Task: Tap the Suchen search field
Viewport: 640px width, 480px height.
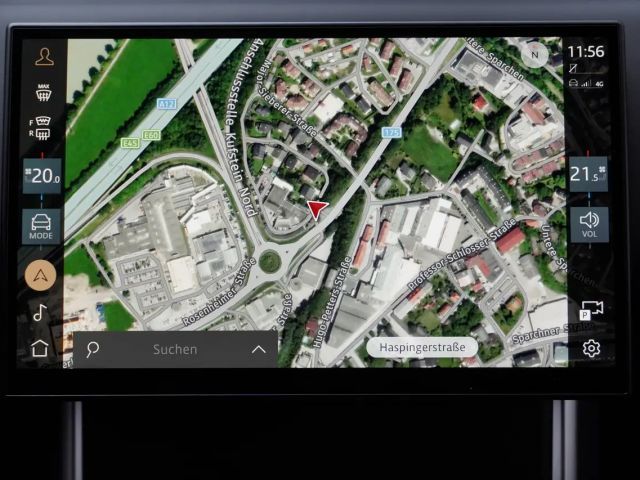Action: pos(175,349)
